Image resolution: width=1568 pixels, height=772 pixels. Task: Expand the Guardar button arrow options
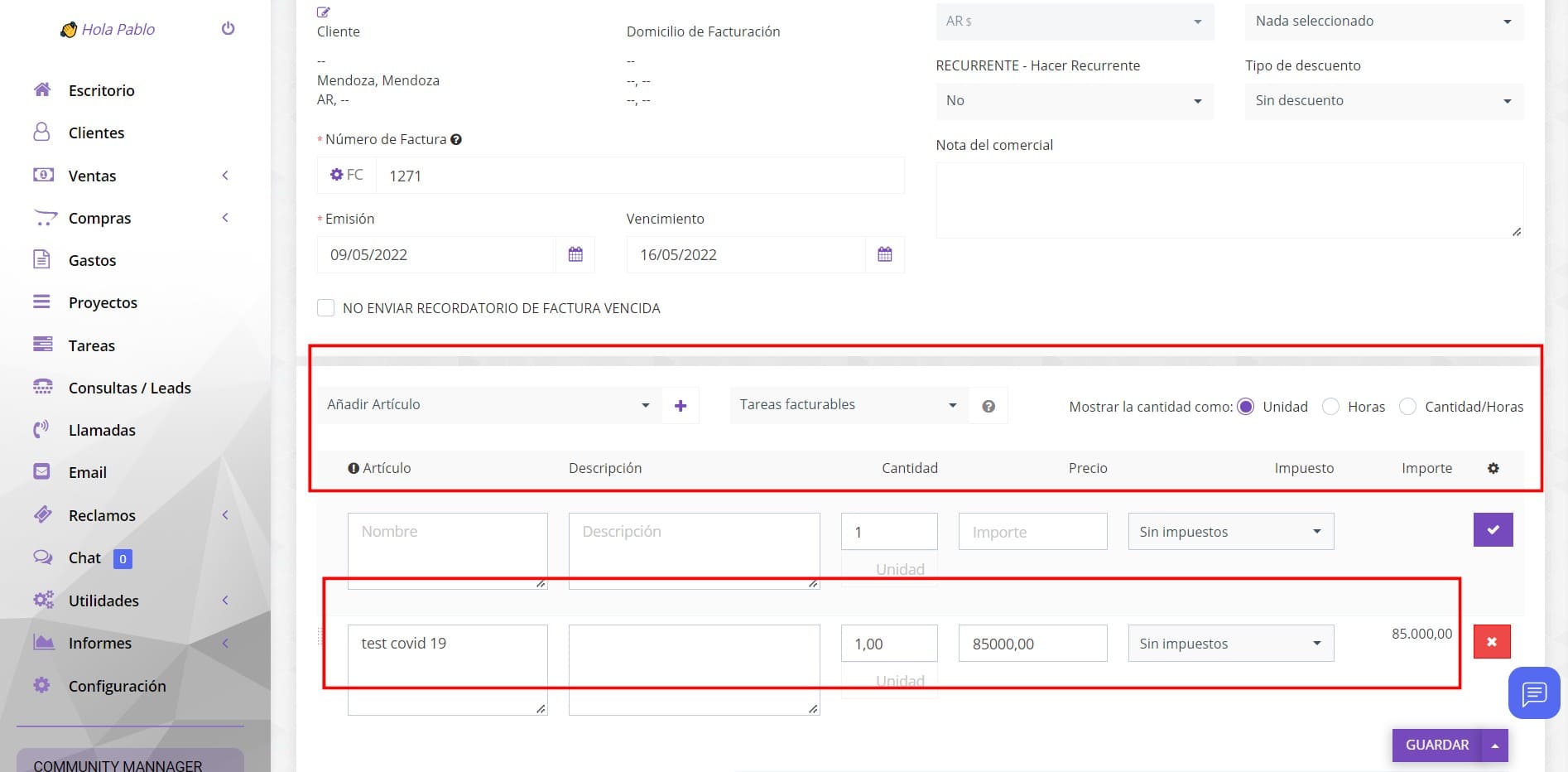click(x=1495, y=745)
